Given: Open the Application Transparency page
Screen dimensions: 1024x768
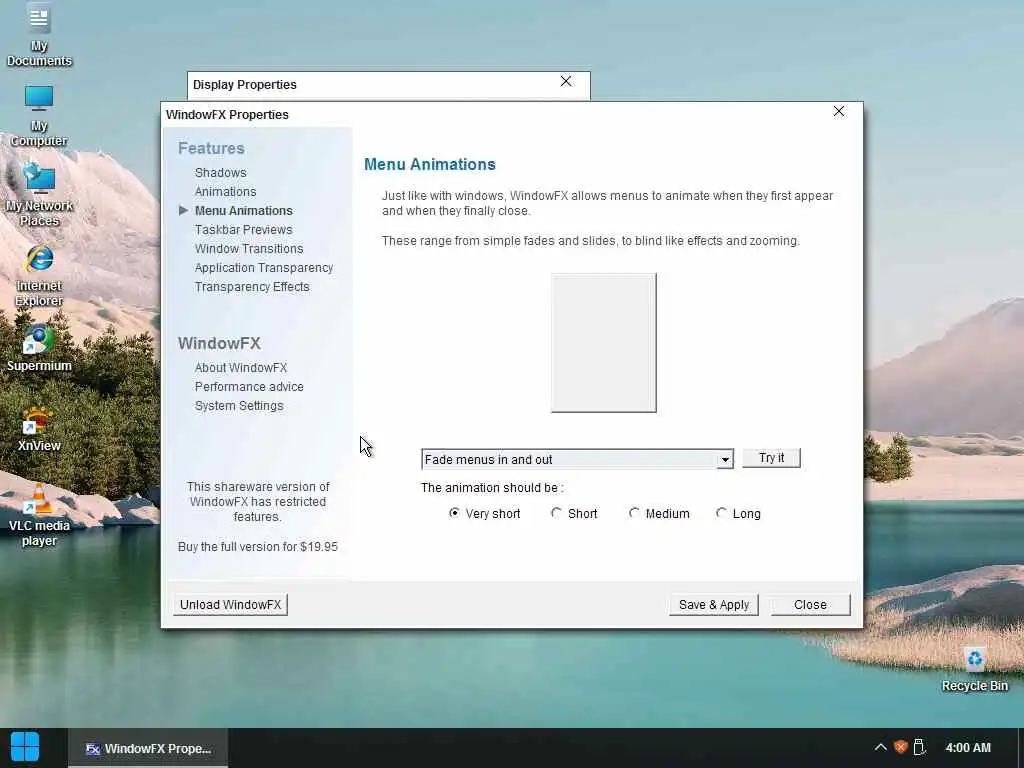Looking at the screenshot, I should pyautogui.click(x=264, y=267).
